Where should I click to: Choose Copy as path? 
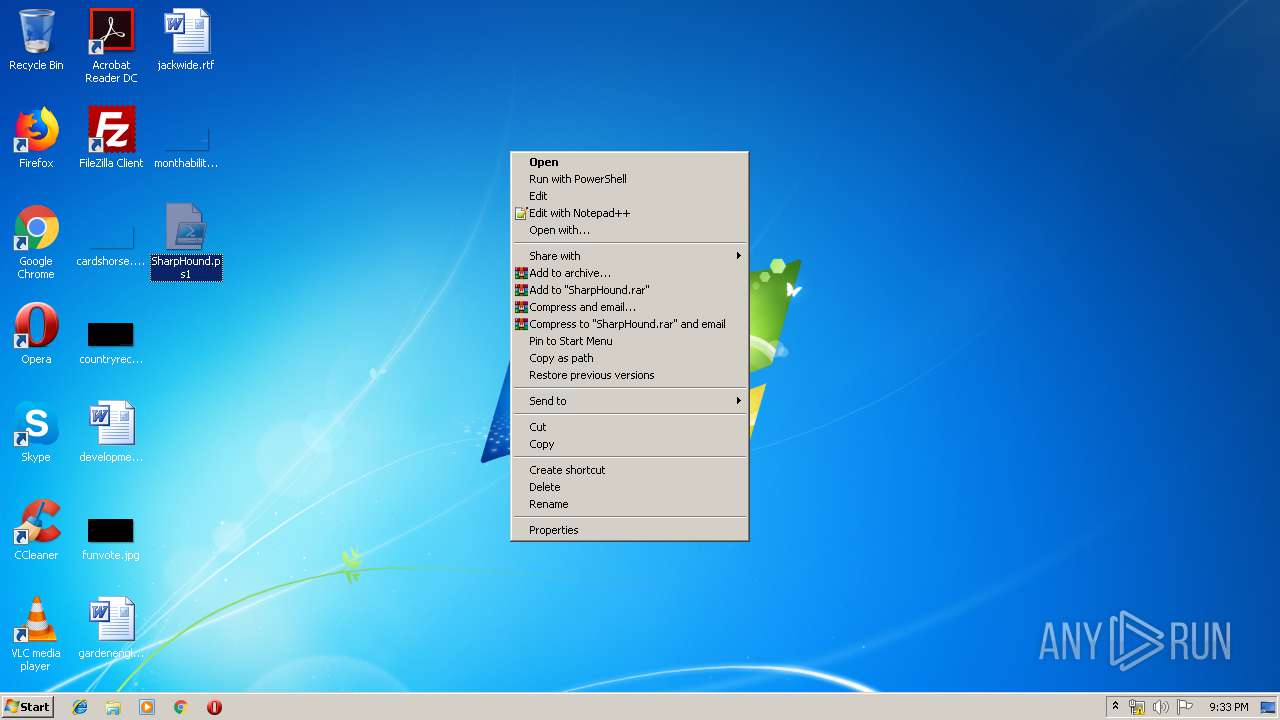coord(629,358)
